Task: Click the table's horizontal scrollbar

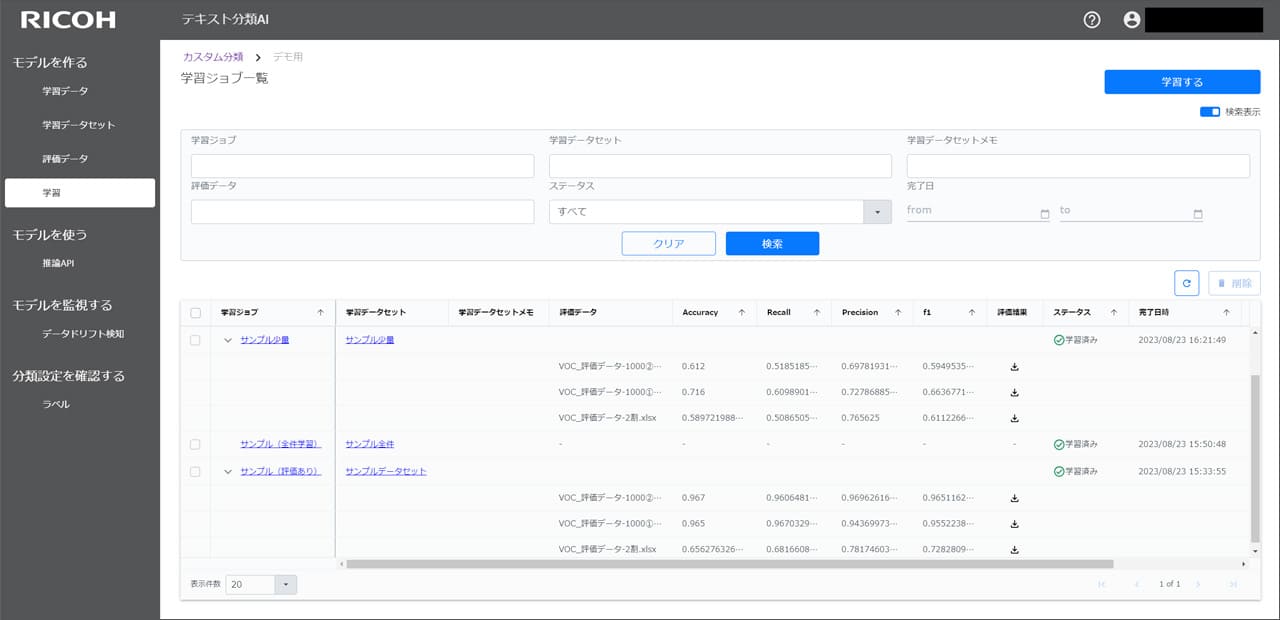Action: tap(730, 564)
